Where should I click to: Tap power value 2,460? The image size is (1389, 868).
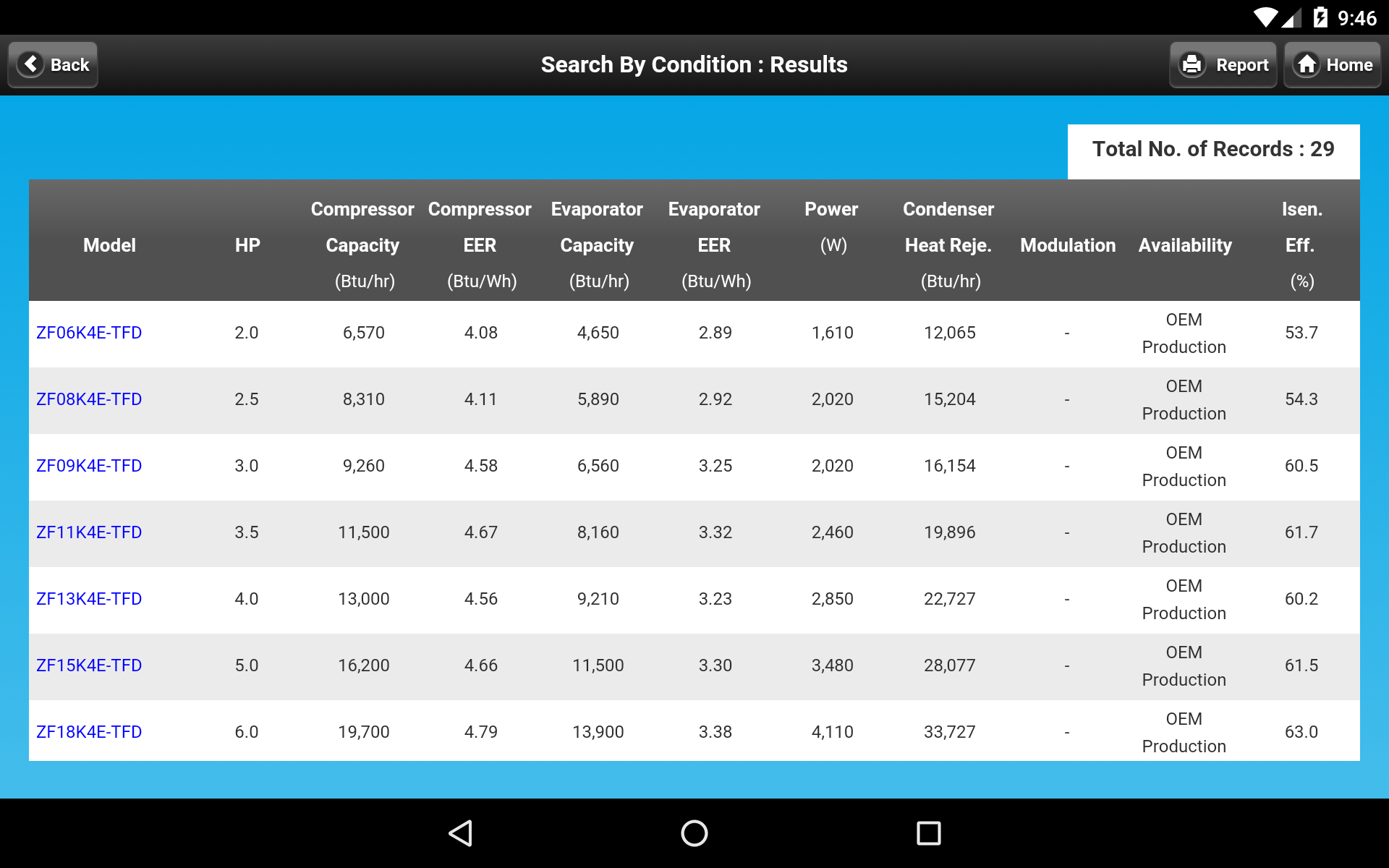coord(833,532)
